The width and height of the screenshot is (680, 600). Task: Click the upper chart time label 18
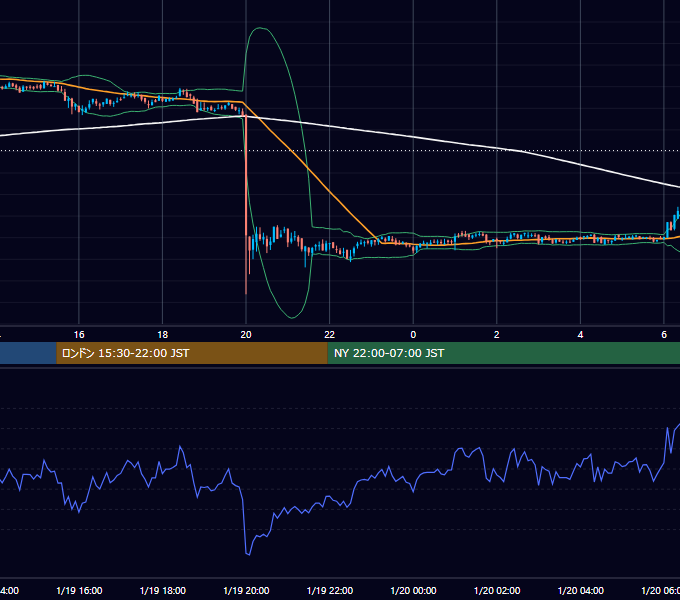(x=163, y=335)
